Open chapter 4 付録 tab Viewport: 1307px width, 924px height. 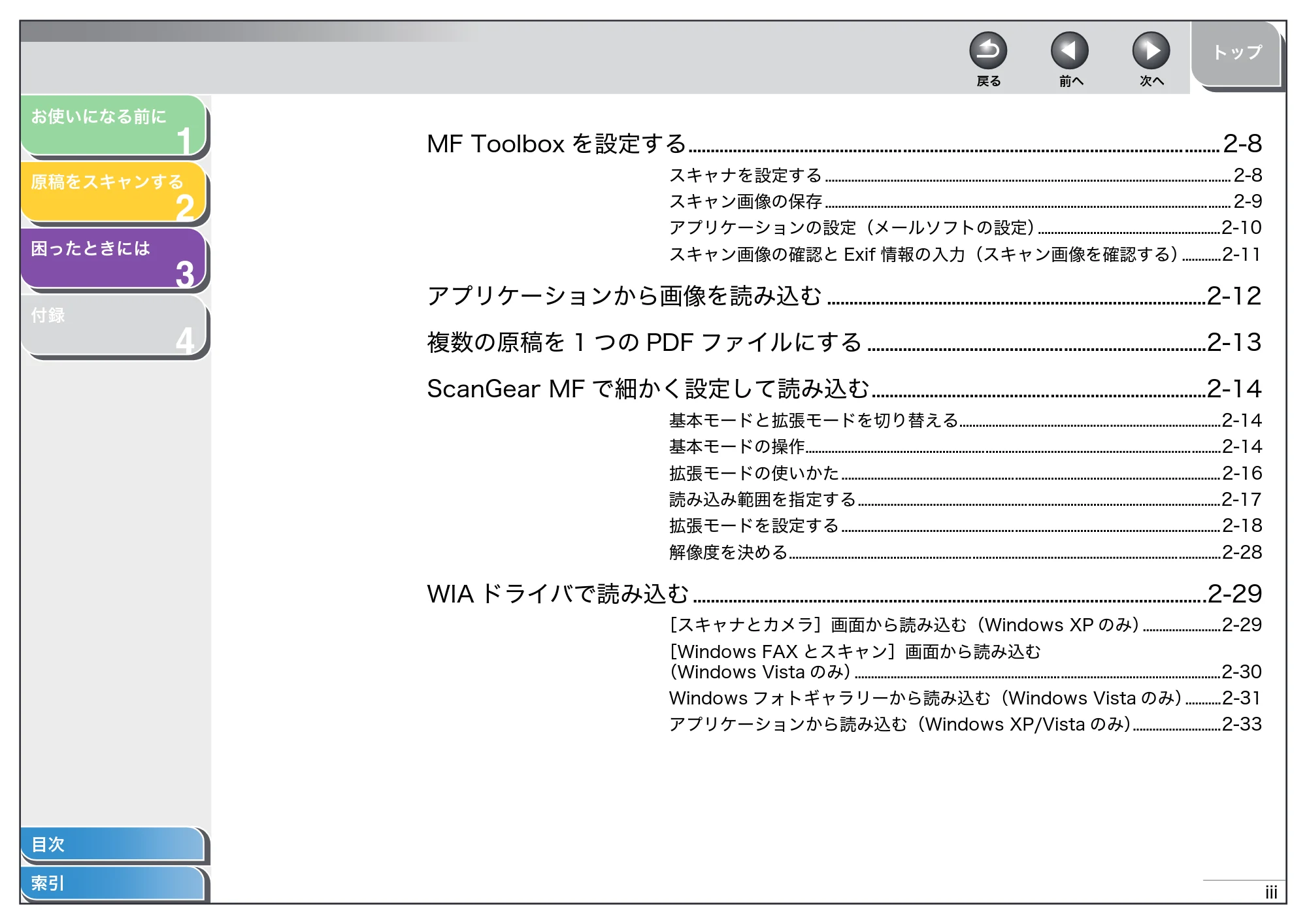click(x=114, y=325)
